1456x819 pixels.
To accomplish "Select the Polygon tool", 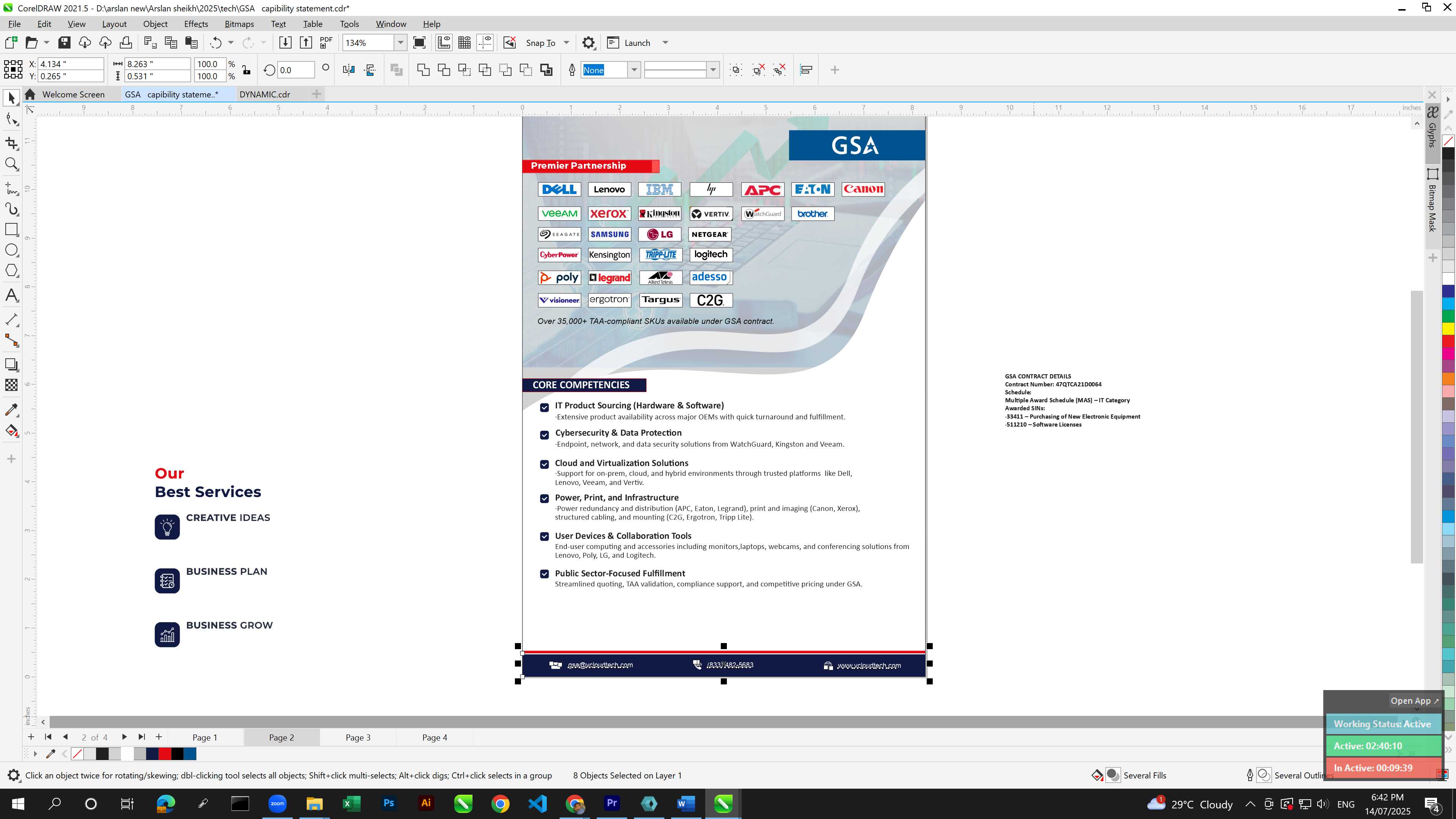I will pos(11,270).
